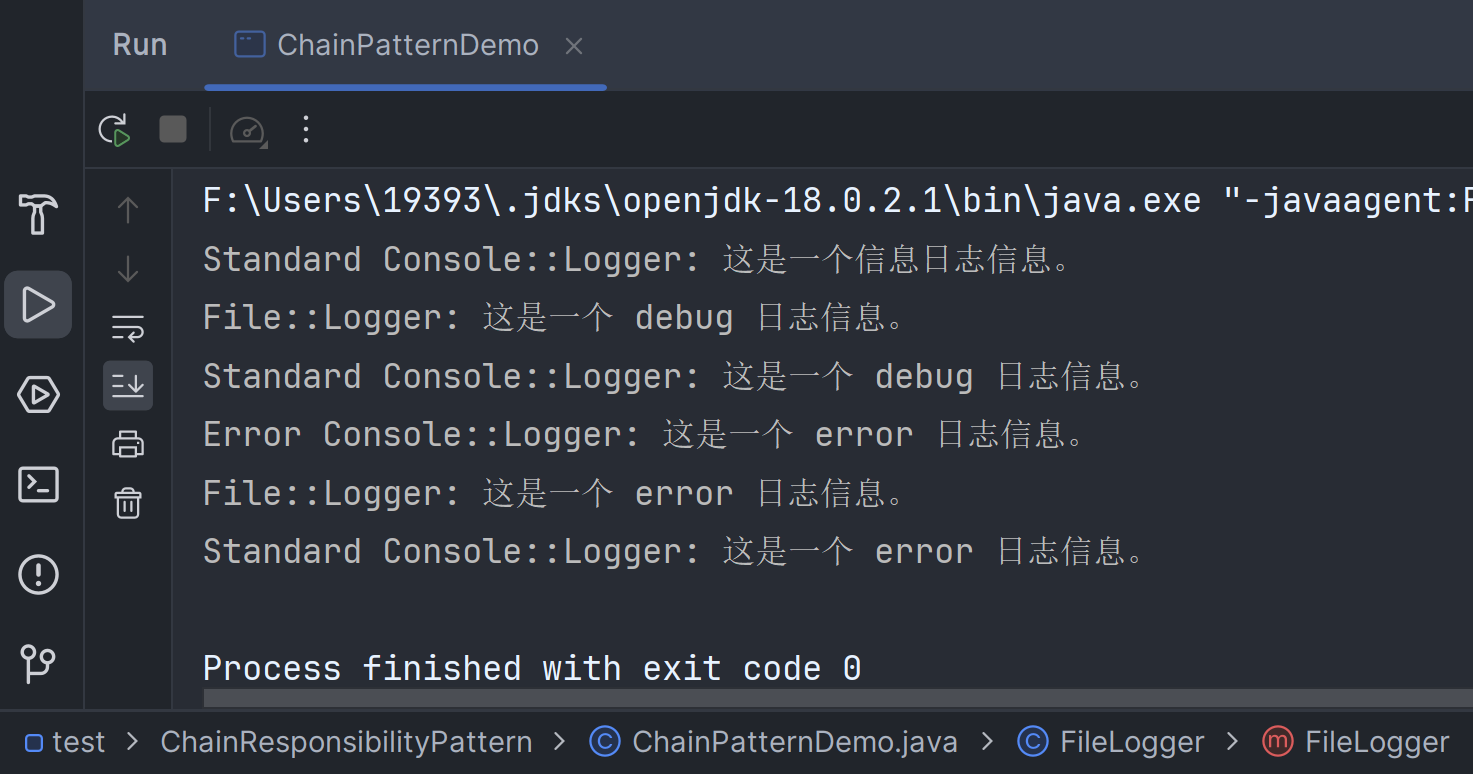1473x774 pixels.
Task: Click the FileLogger class breadcrumb
Action: 1111,742
